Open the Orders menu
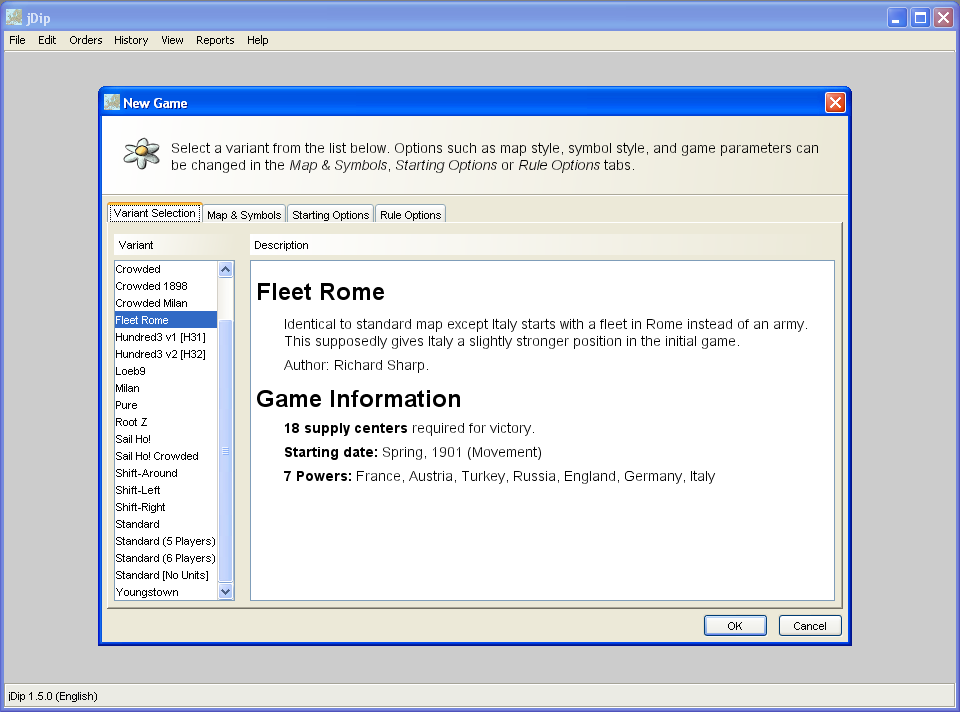 point(86,40)
